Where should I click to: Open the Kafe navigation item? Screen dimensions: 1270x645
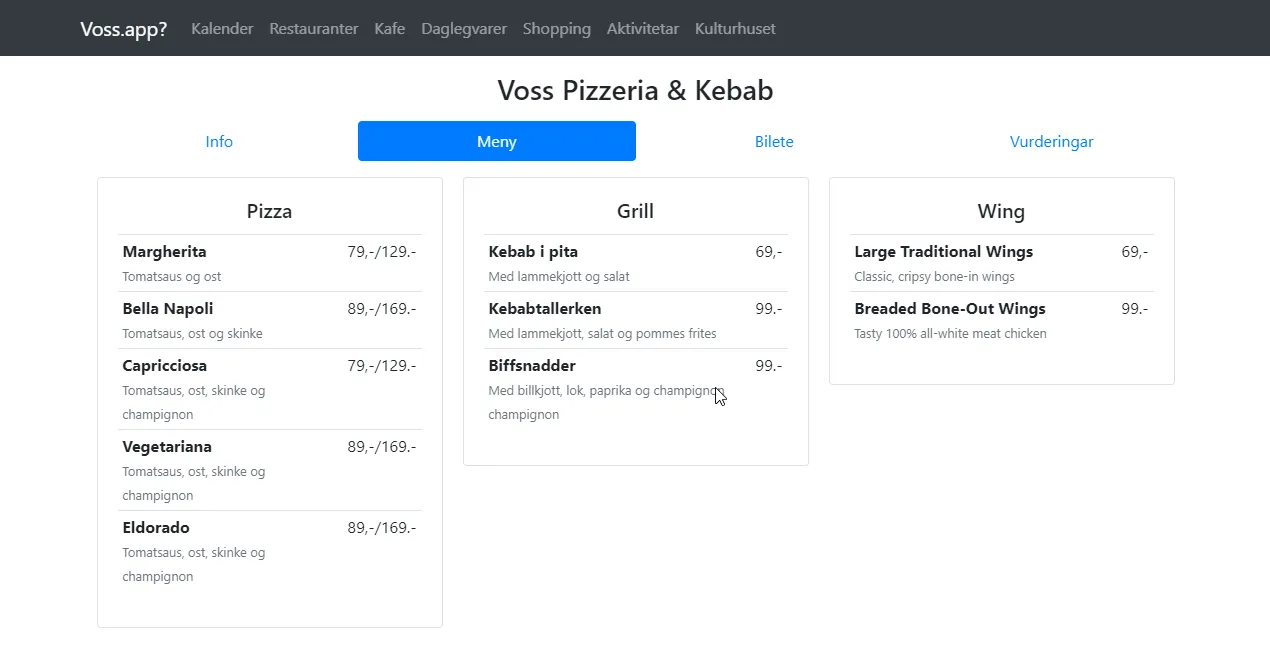[x=390, y=29]
